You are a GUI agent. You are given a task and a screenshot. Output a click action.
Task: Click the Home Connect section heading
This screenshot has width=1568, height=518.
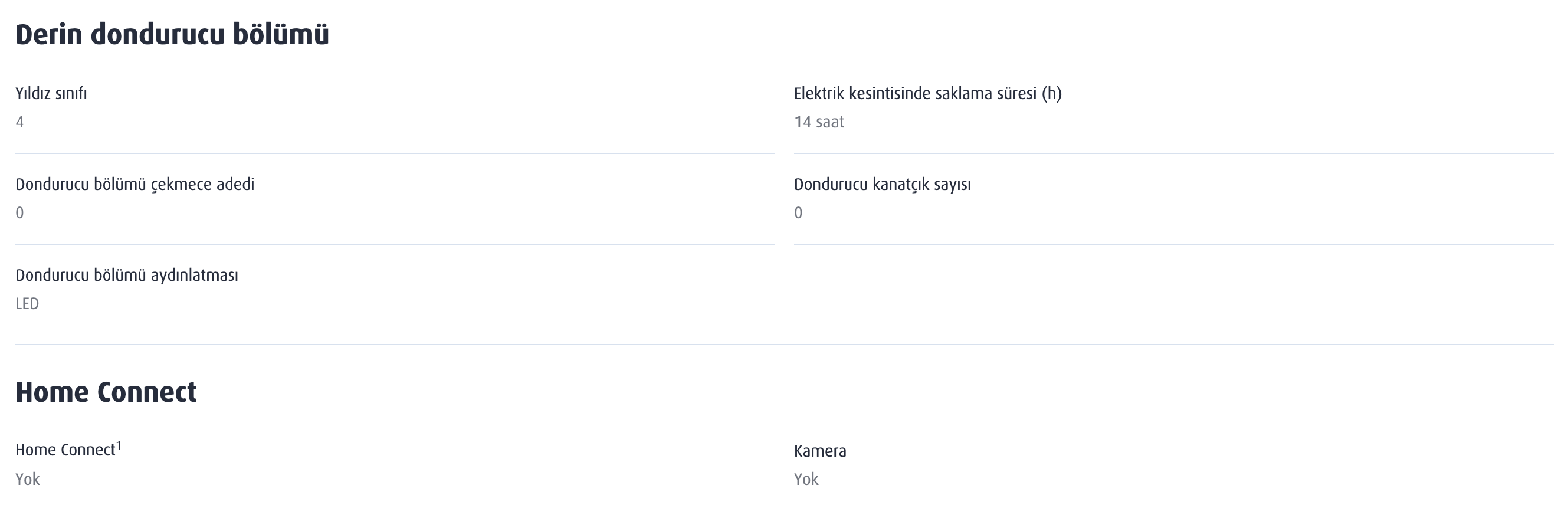[106, 392]
